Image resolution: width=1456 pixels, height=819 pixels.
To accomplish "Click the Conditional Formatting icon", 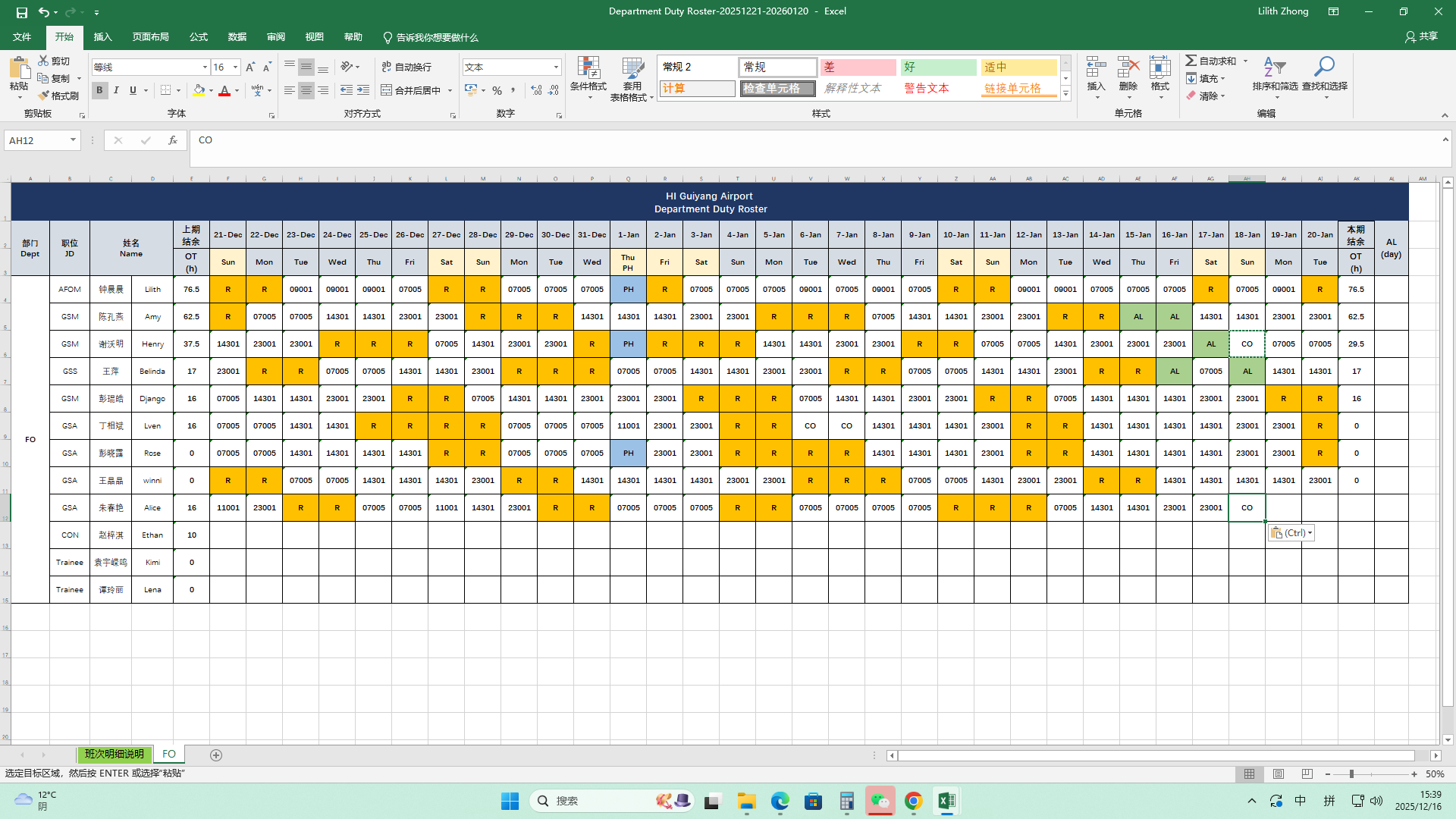I will click(x=588, y=69).
